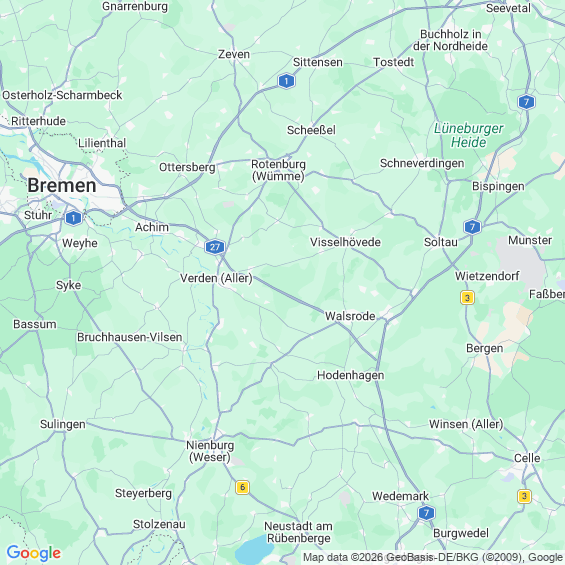
Task: Click the Map data copyright text
Action: pyautogui.click(x=433, y=557)
